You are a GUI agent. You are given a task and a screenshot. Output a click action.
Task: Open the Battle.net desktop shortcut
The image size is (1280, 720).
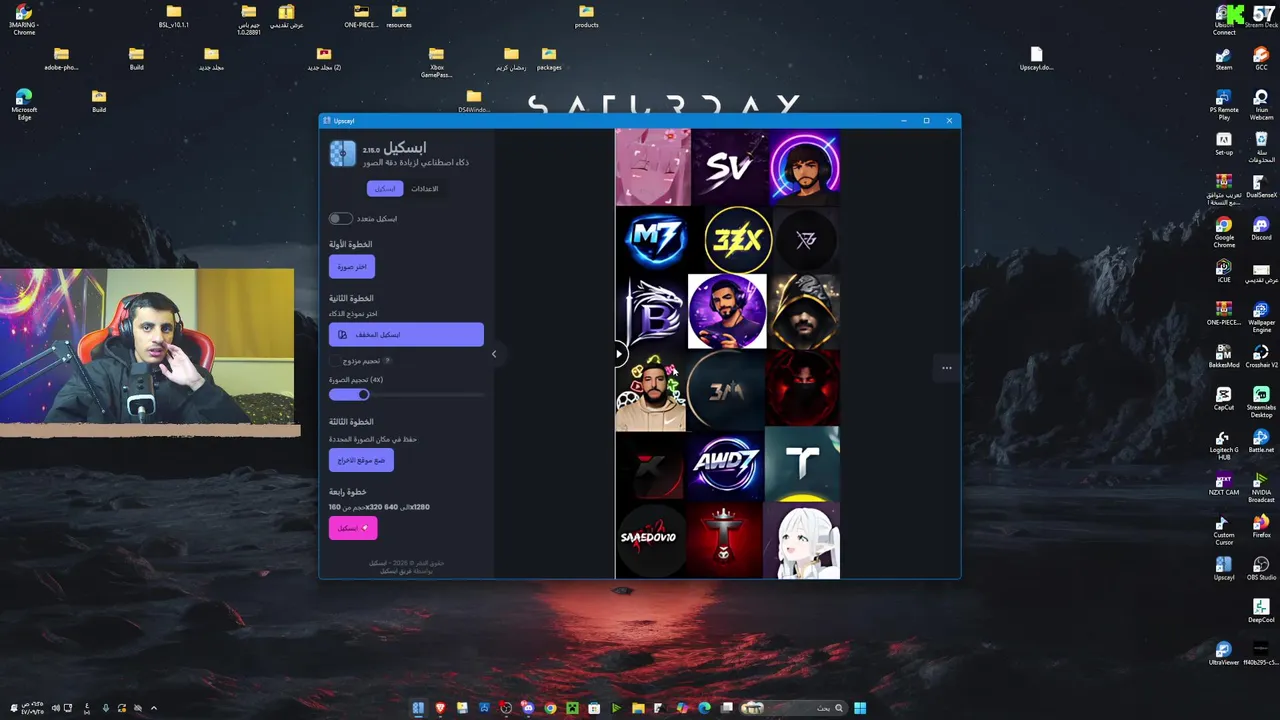tap(1261, 441)
